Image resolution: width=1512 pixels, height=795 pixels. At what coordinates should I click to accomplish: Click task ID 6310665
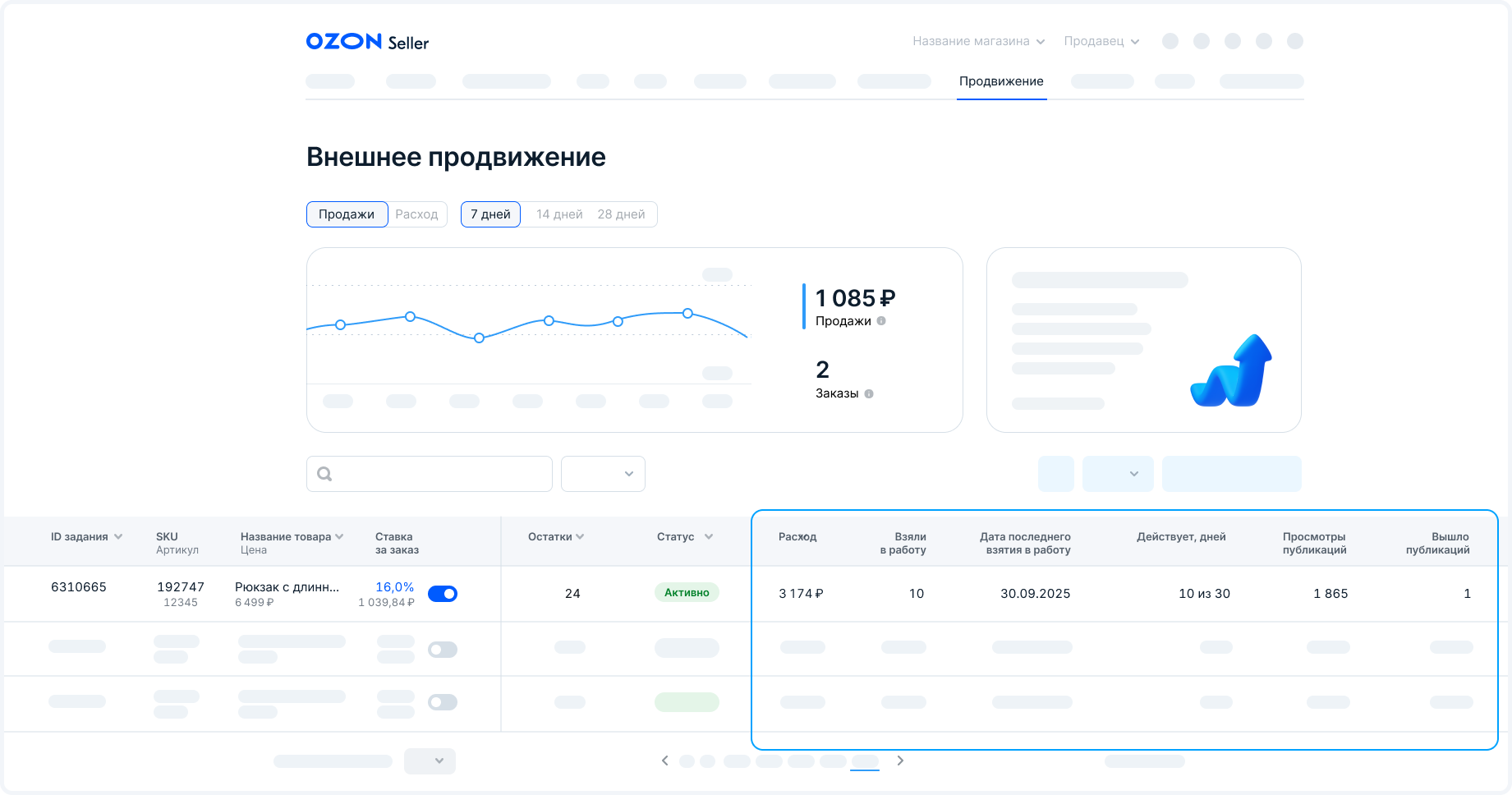(x=79, y=587)
